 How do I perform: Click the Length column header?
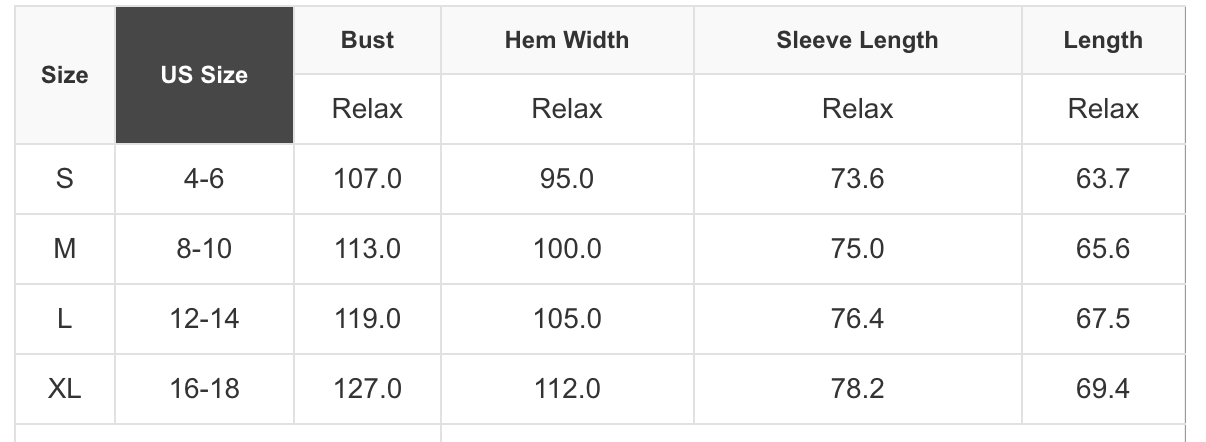click(x=1103, y=40)
